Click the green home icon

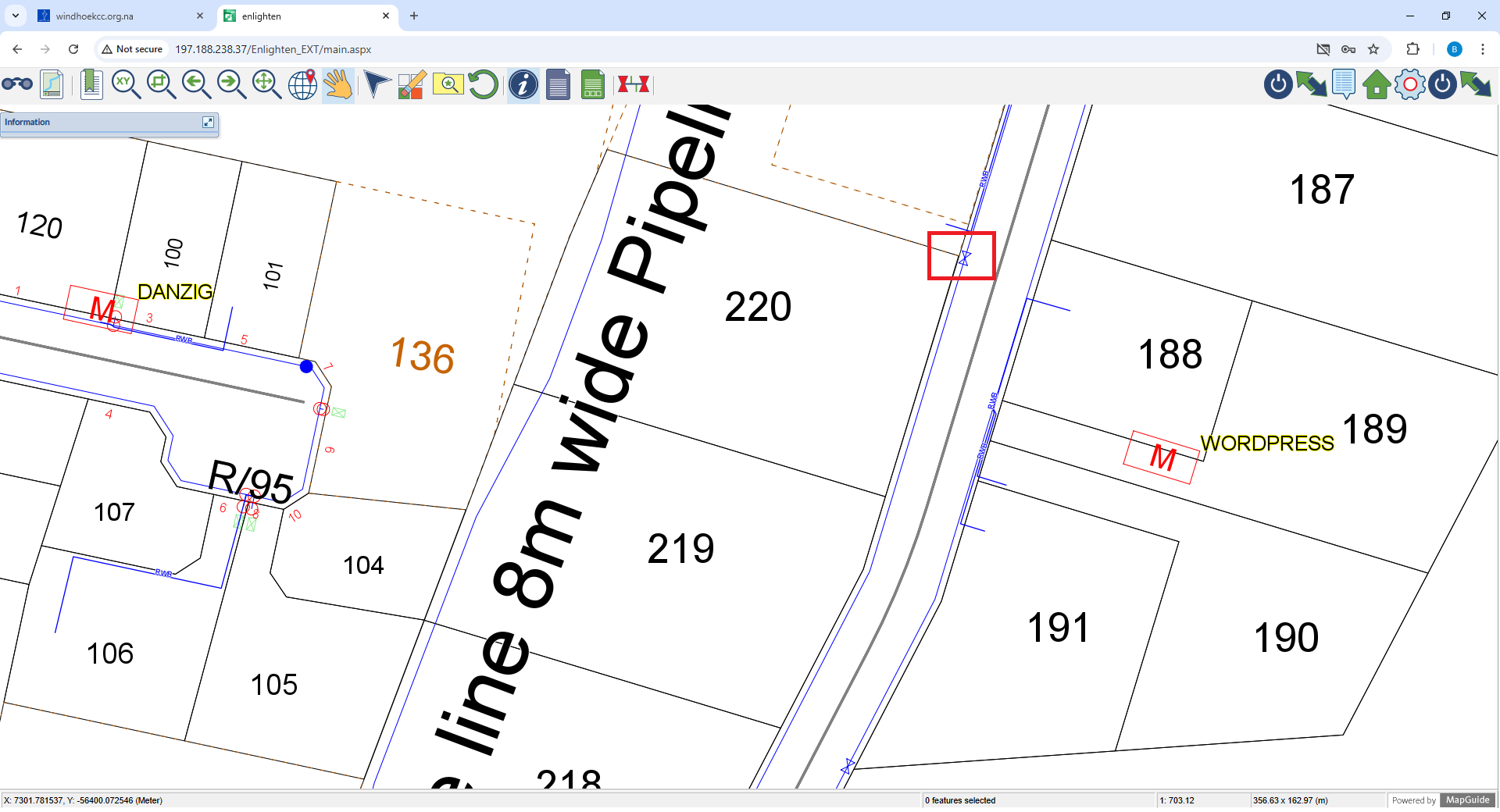(1377, 84)
